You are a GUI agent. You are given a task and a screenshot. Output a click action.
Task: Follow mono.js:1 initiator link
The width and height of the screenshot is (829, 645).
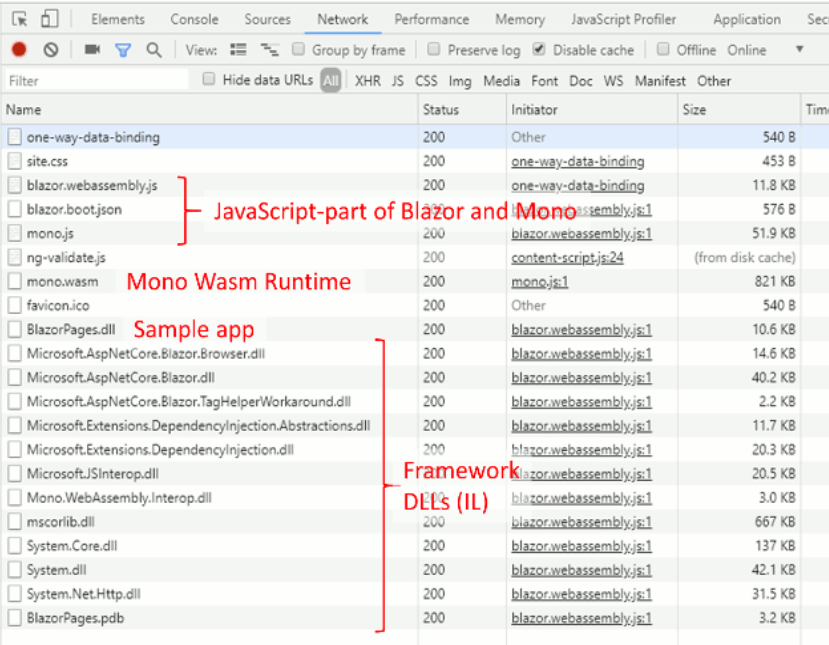coord(539,282)
